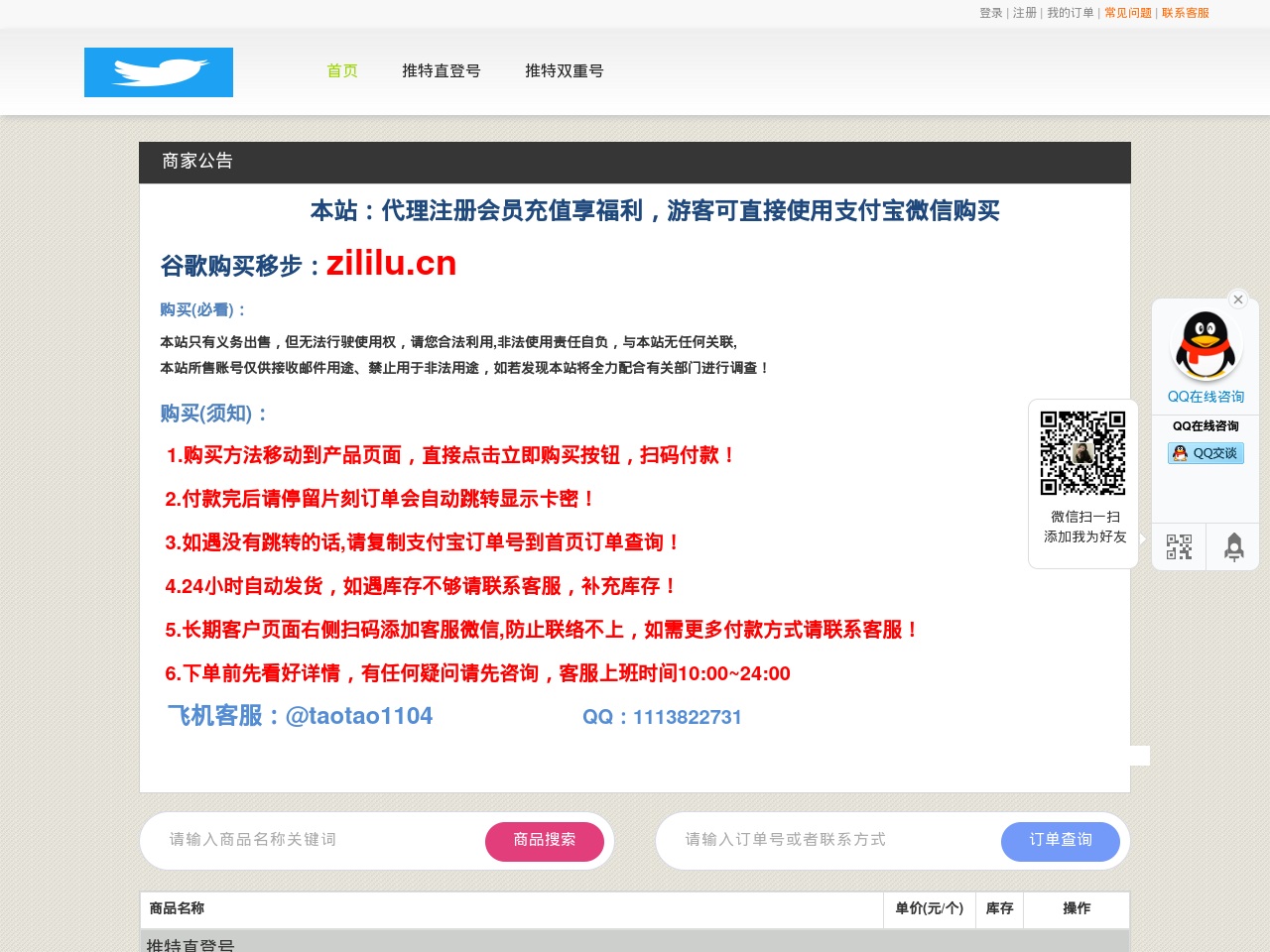Focus the order number query field

coord(833,840)
